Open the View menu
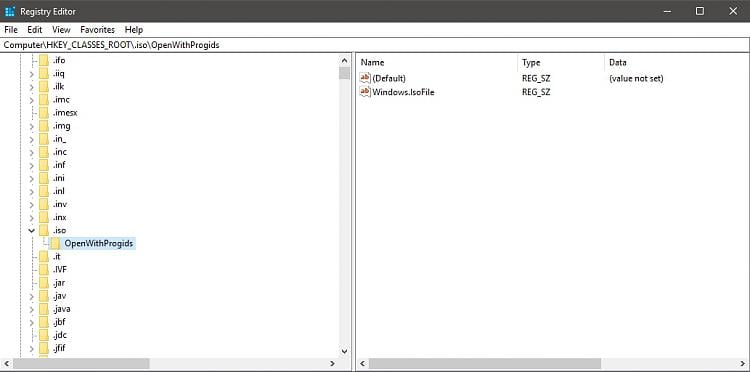The image size is (750, 372). [61, 30]
